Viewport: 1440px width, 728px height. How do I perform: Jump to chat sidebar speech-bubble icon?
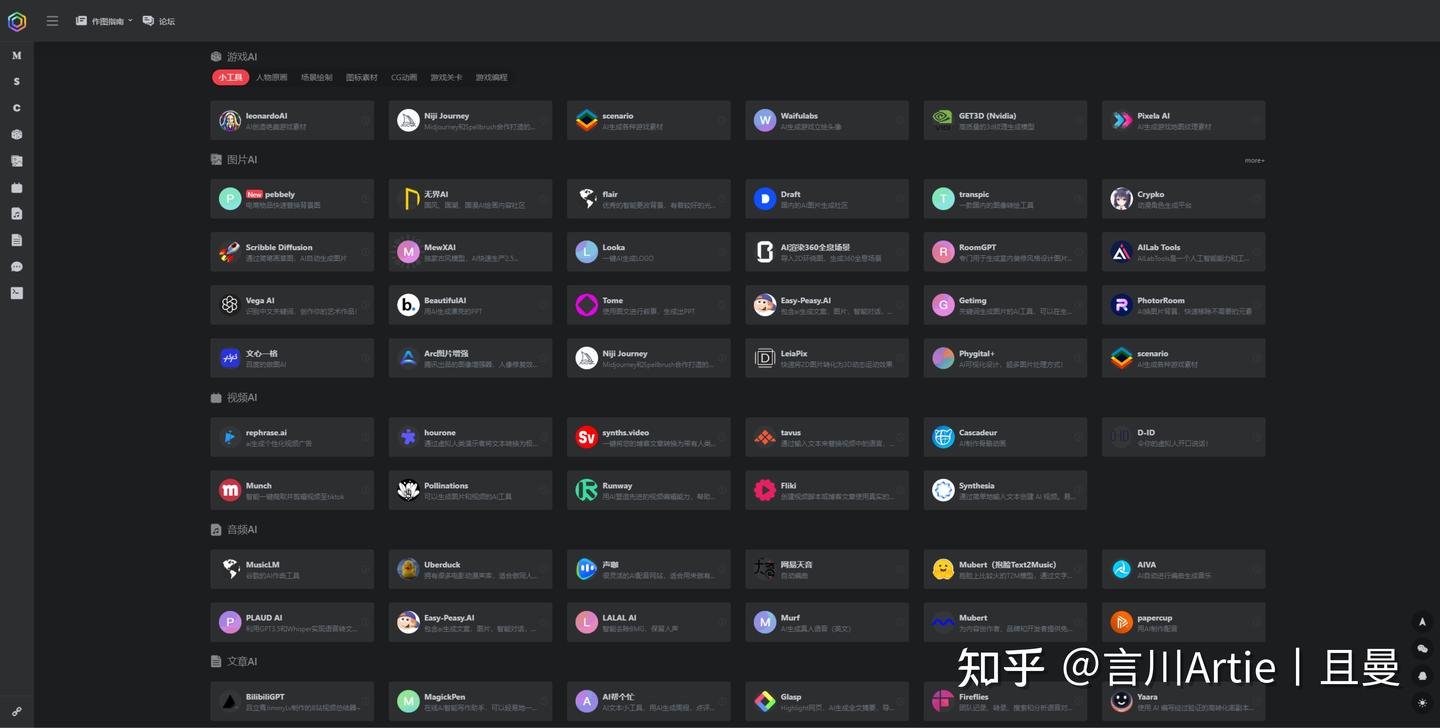pyautogui.click(x=16, y=267)
